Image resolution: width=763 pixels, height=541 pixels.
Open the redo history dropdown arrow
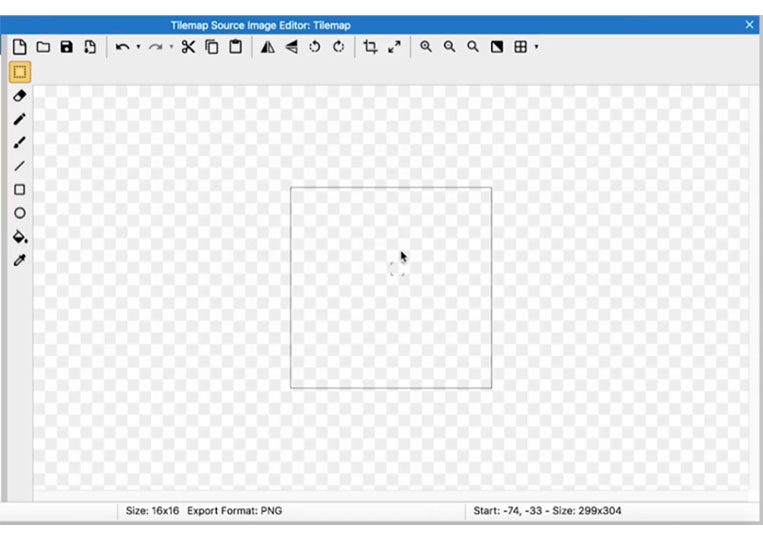coord(171,47)
